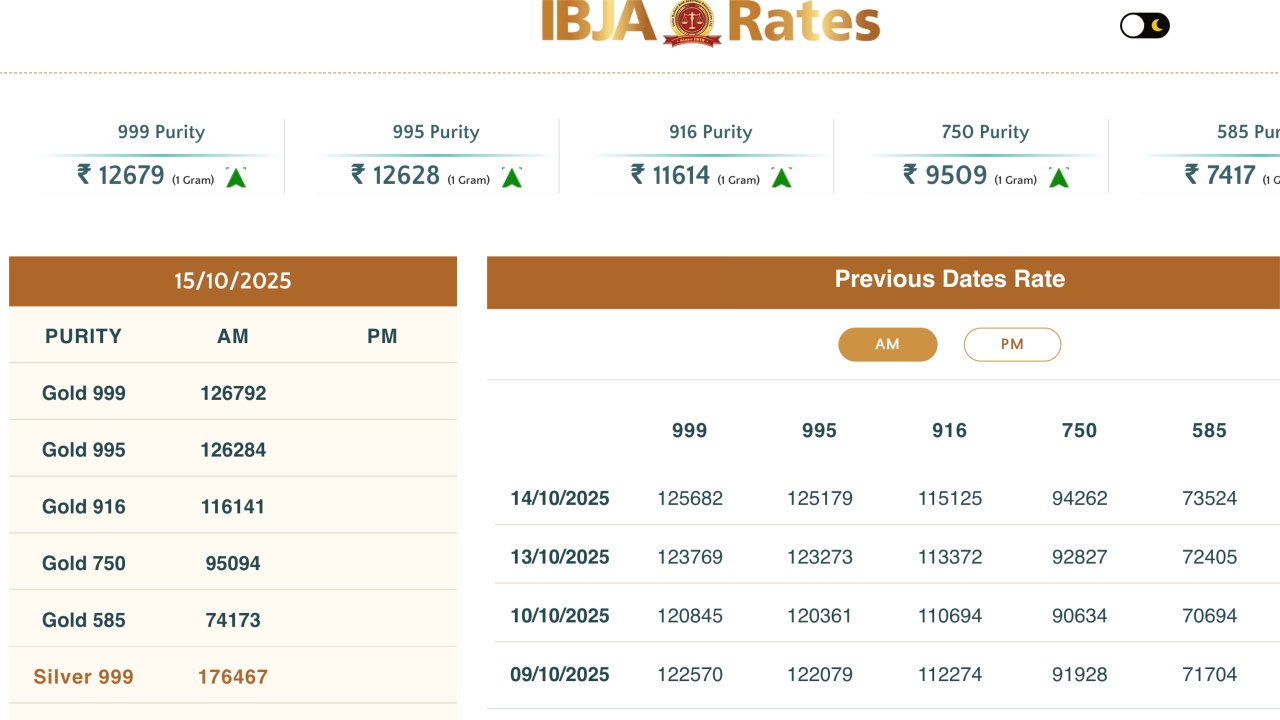The image size is (1280, 720).
Task: Switch to PM rates tab
Action: (1012, 344)
